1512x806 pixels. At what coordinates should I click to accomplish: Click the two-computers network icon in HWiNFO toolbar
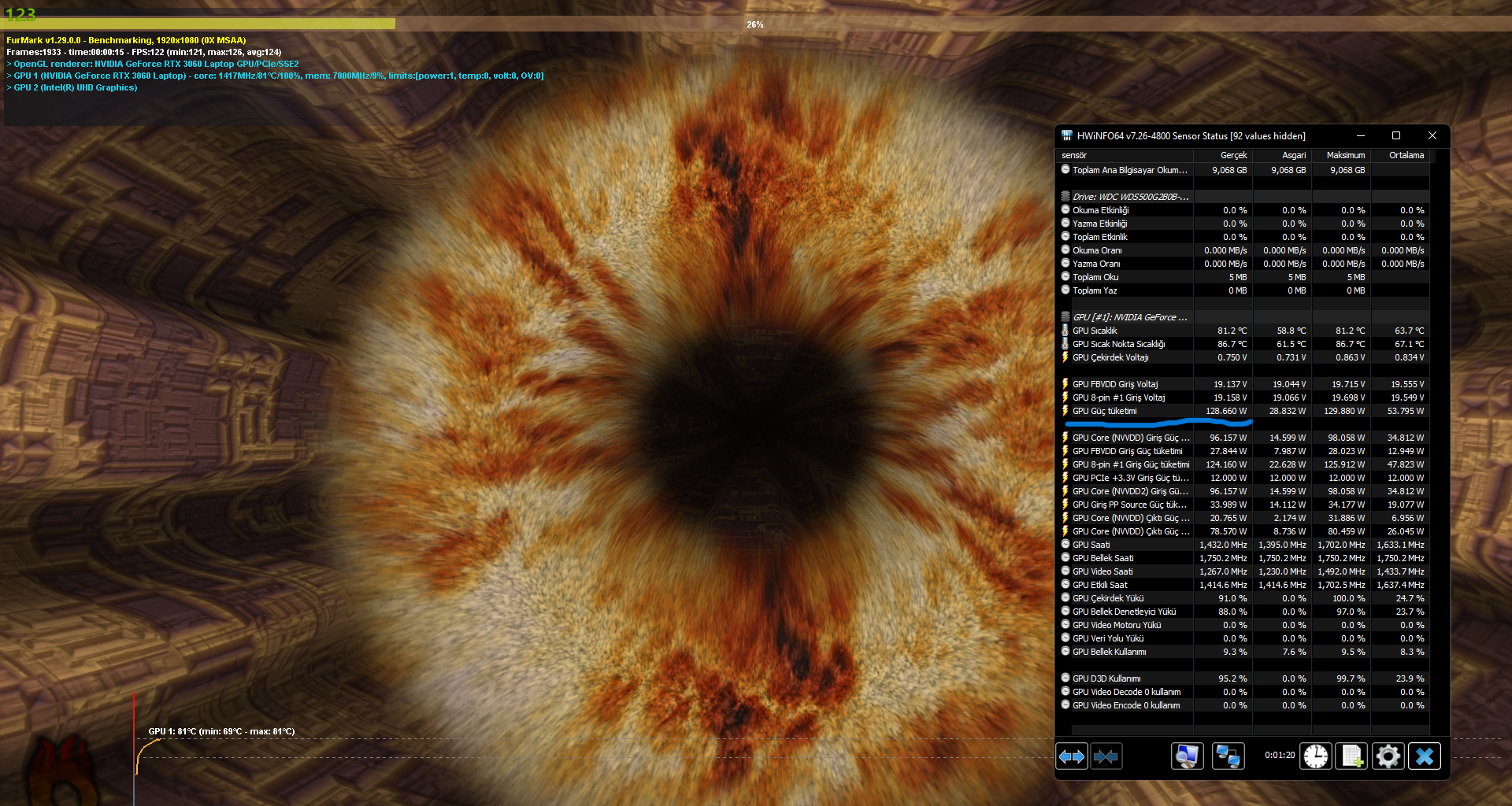pos(1228,756)
